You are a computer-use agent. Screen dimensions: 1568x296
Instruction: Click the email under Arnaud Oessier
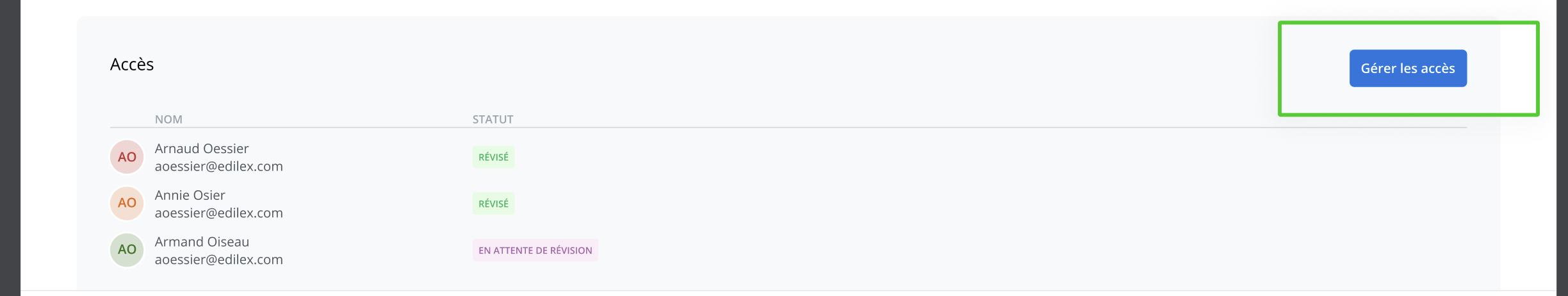(218, 167)
